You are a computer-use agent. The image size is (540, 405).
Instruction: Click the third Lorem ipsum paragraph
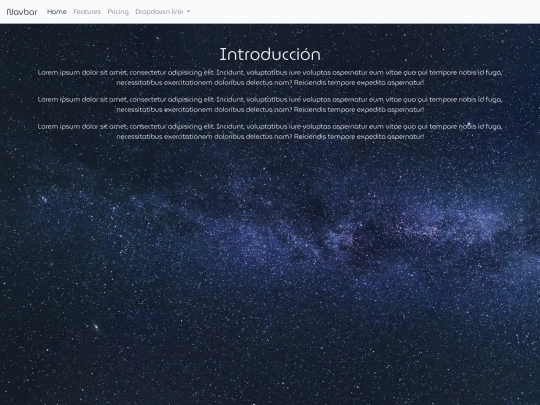pyautogui.click(x=270, y=132)
